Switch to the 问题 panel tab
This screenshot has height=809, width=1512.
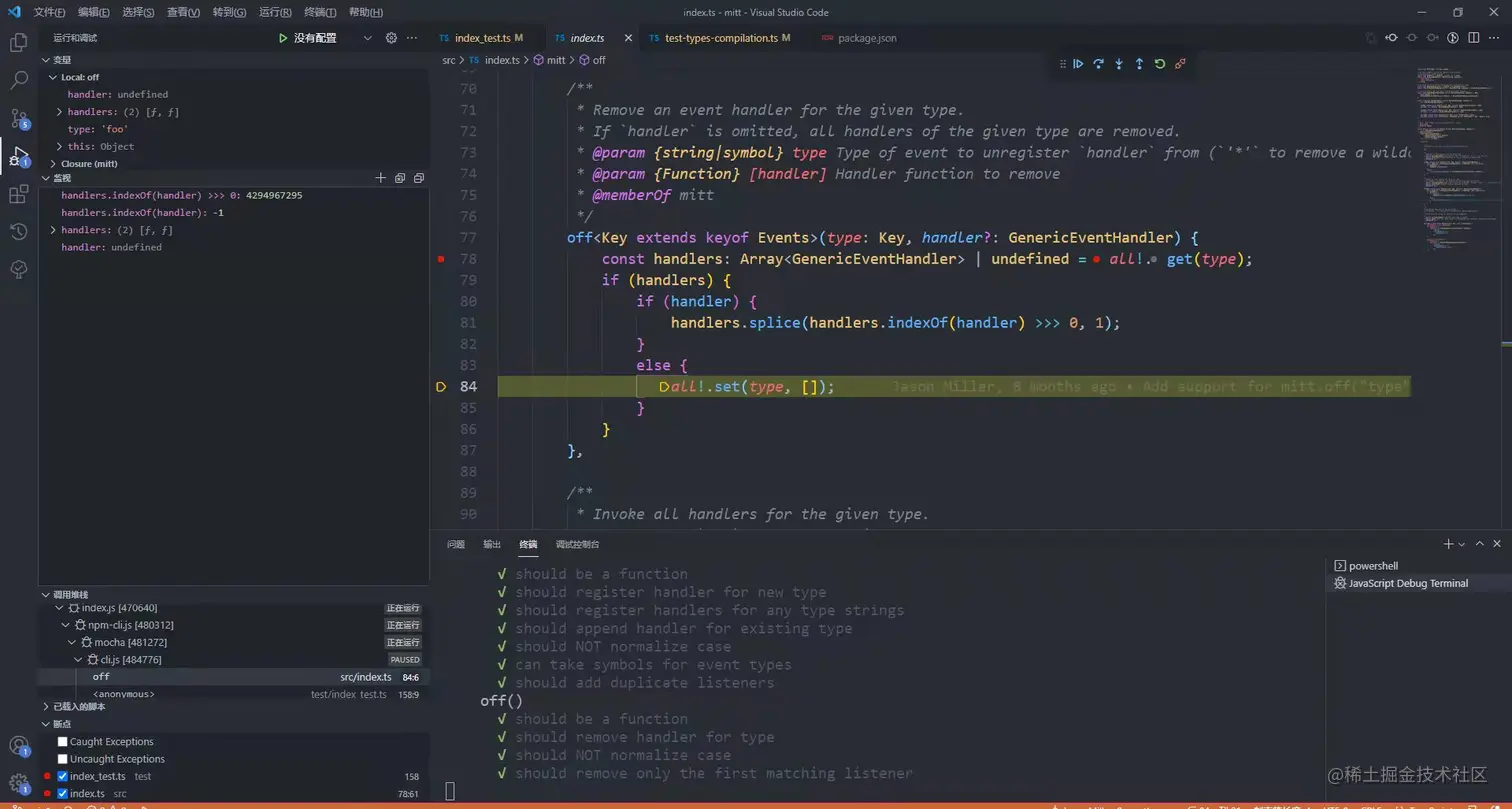point(456,544)
